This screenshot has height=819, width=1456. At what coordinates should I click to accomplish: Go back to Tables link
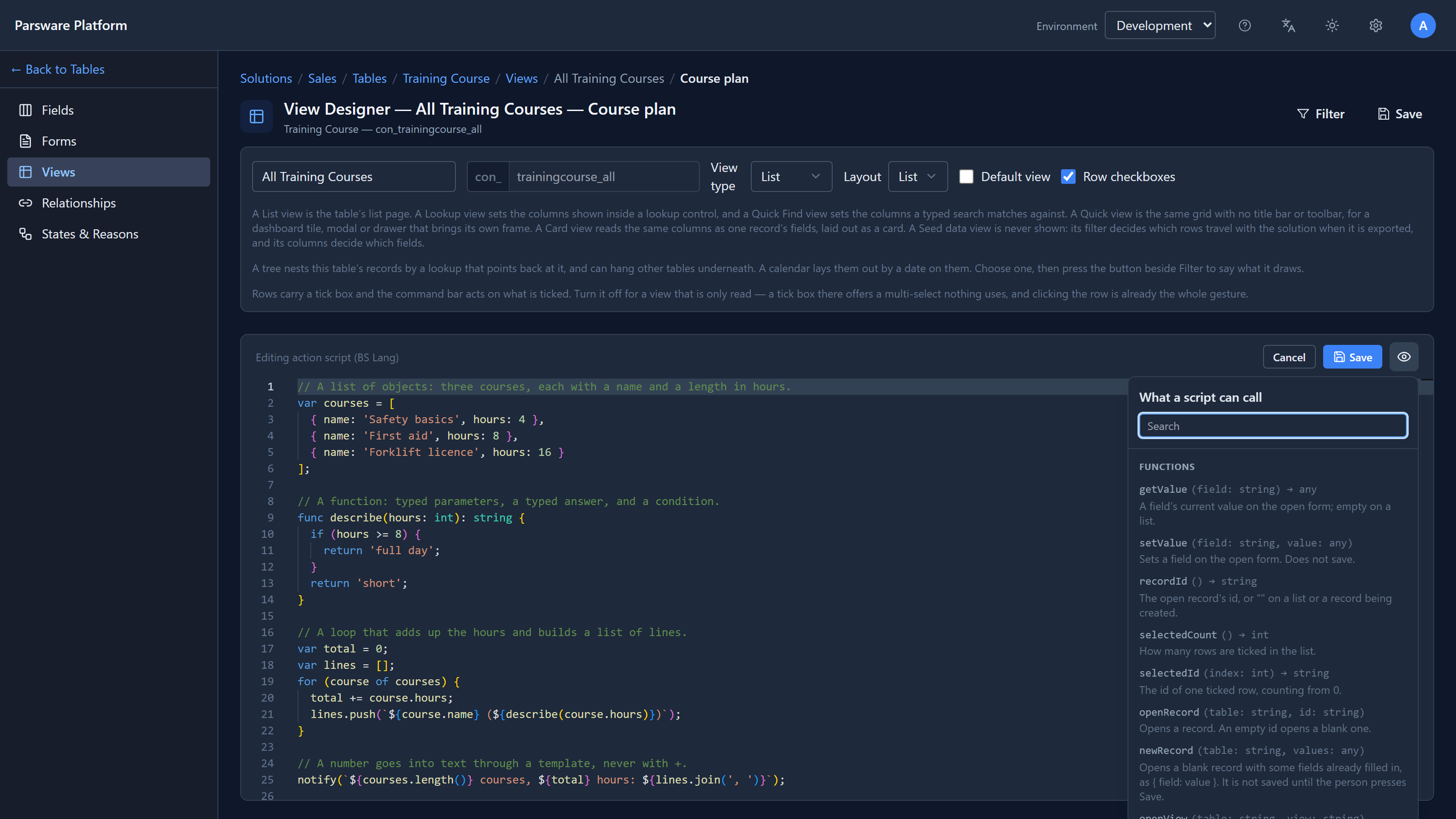pos(58,70)
